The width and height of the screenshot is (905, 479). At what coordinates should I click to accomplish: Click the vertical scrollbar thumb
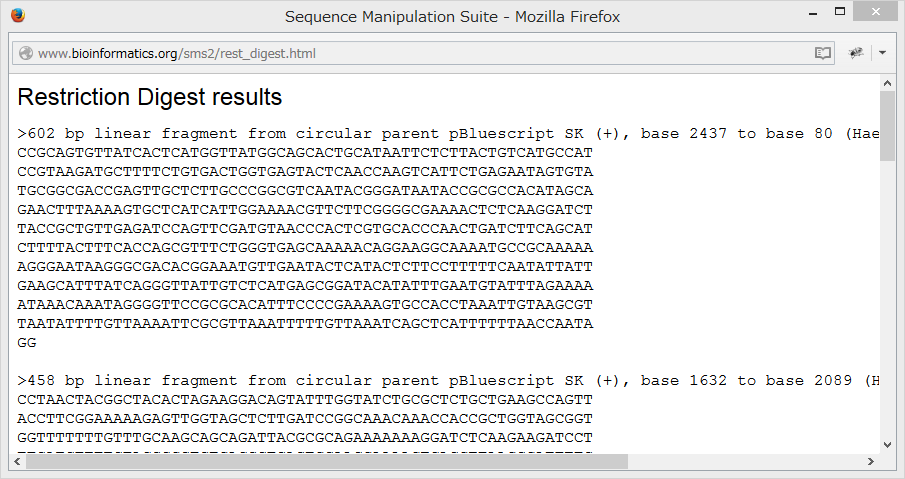887,125
